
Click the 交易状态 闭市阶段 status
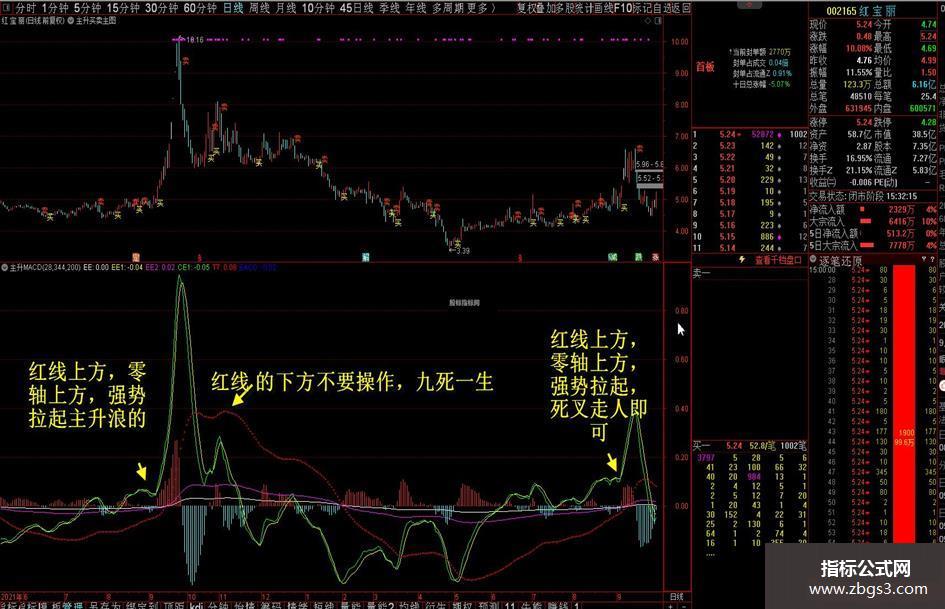(863, 196)
